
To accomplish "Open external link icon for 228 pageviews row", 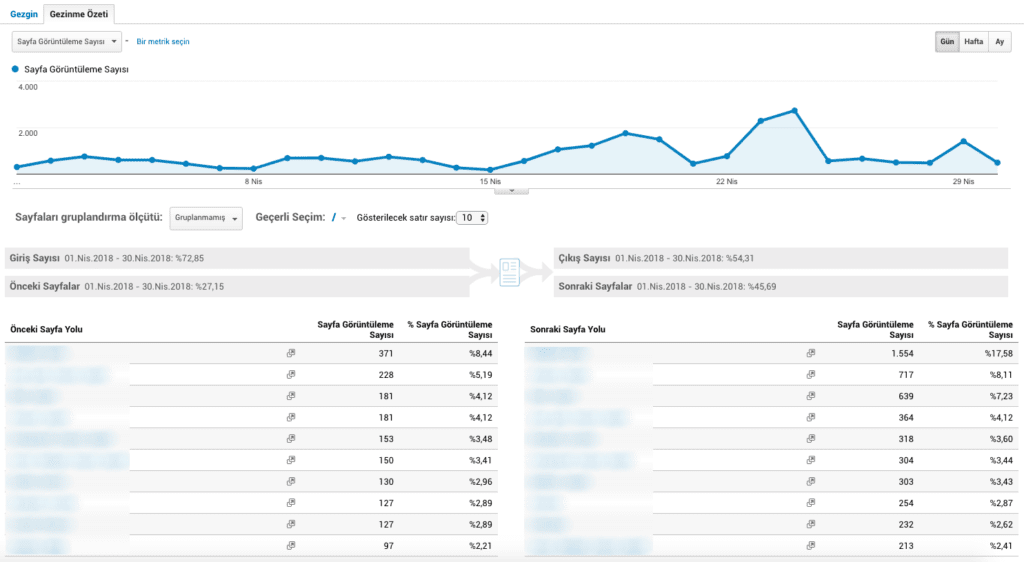I will click(x=291, y=375).
